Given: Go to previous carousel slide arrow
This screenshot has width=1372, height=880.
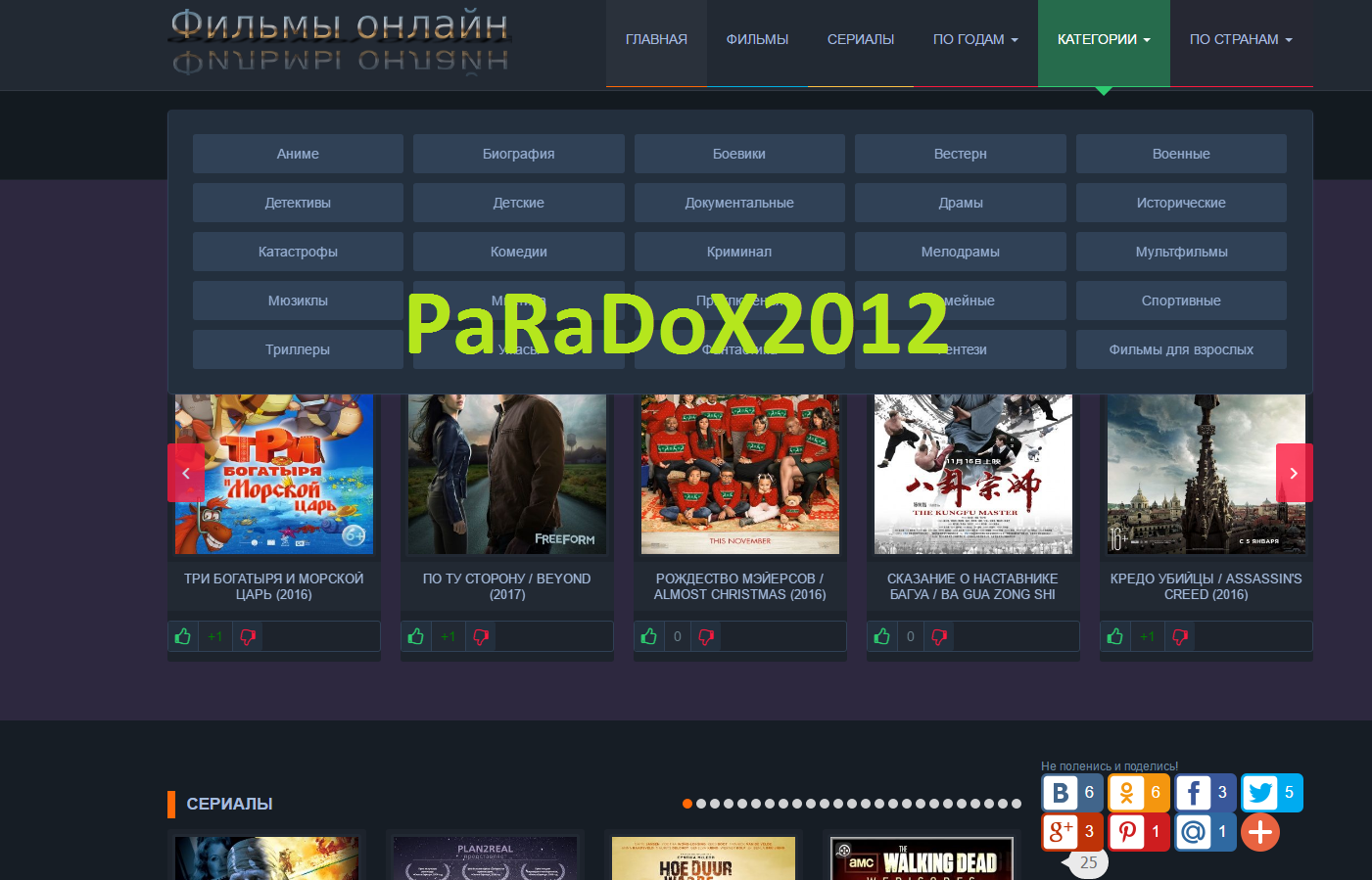Looking at the screenshot, I should point(186,473).
